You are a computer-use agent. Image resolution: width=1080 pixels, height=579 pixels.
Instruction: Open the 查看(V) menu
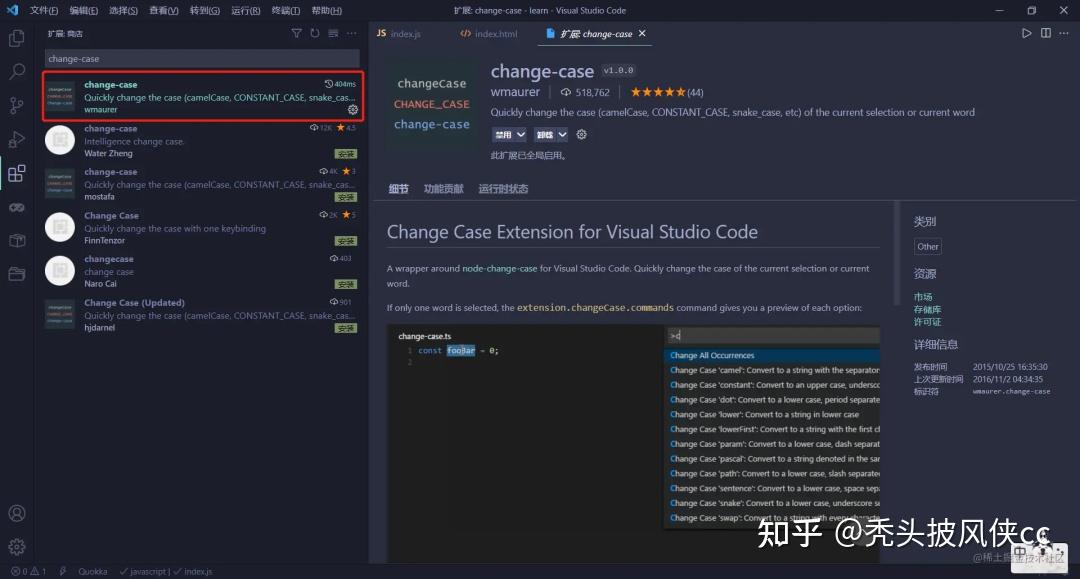[x=164, y=10]
